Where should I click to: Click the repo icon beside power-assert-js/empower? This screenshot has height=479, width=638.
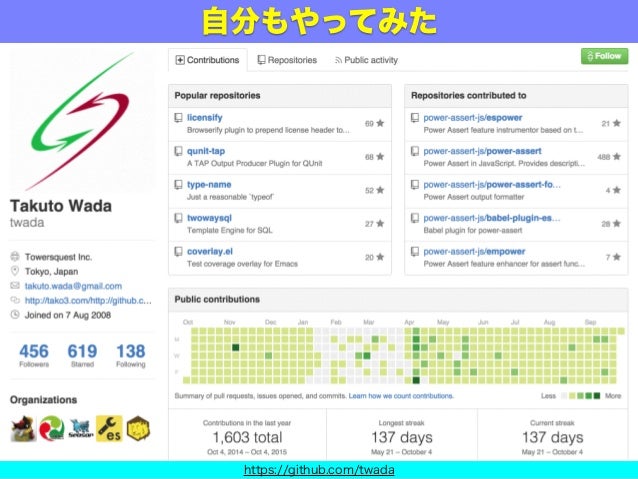pyautogui.click(x=415, y=252)
